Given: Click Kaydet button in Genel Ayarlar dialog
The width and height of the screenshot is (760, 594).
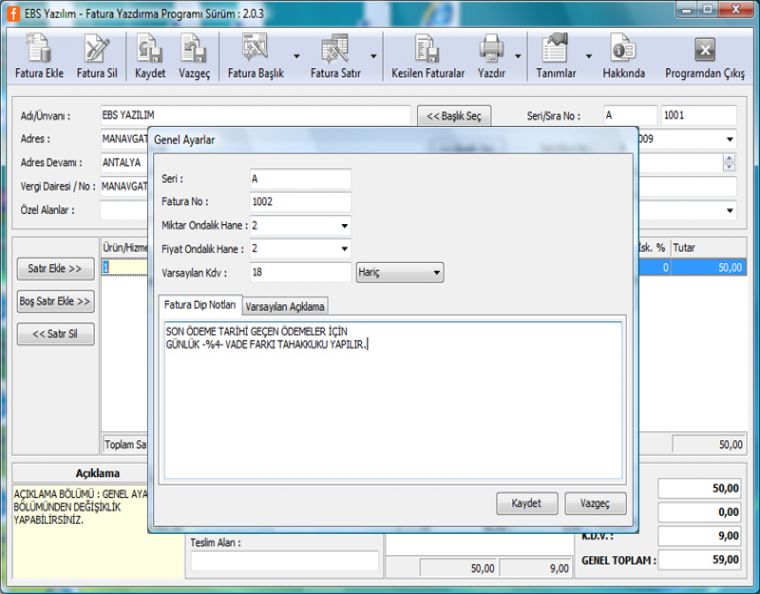Looking at the screenshot, I should coord(526,503).
